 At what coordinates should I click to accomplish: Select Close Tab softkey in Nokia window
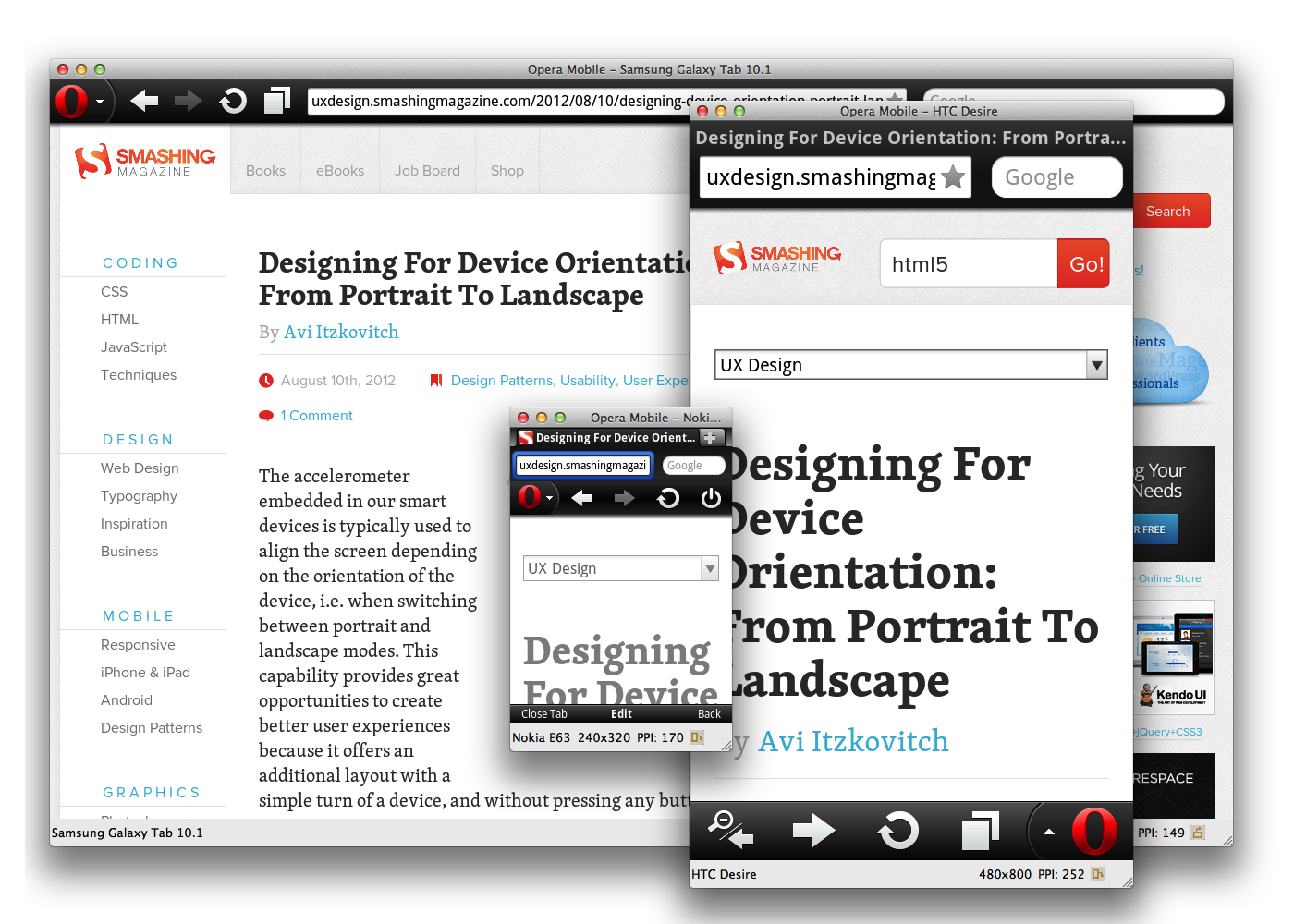(x=544, y=714)
